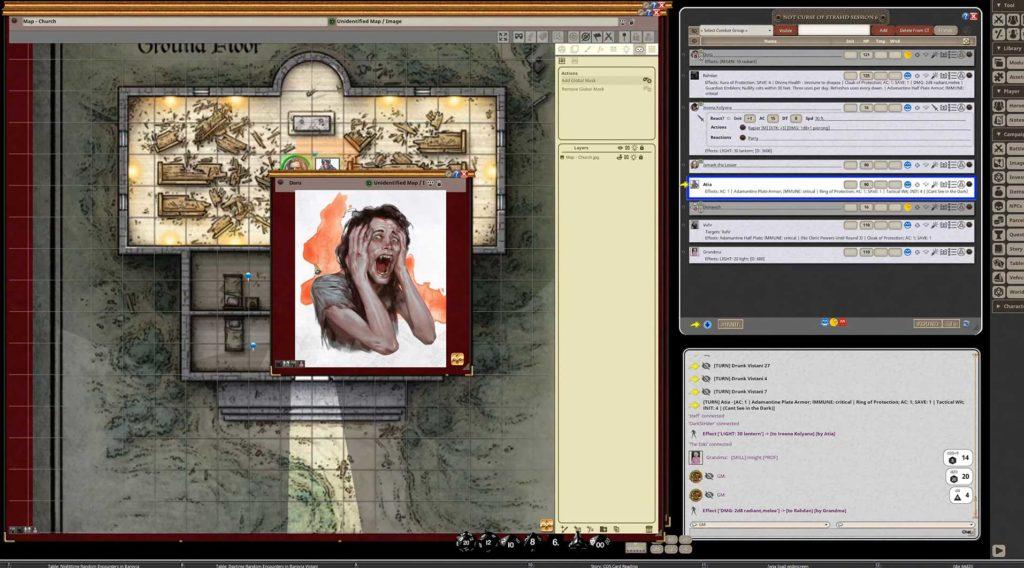
Task: Click the Round button in tracker footer
Action: 927,324
